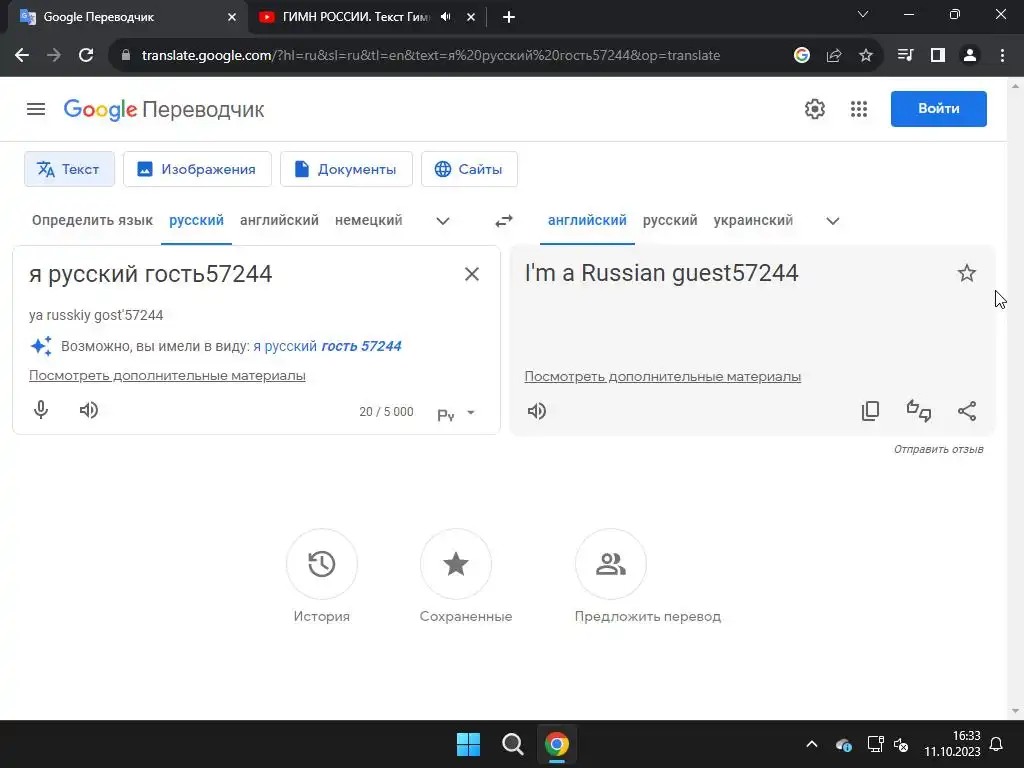The image size is (1024, 768).
Task: Close the YouTube tab
Action: [471, 17]
